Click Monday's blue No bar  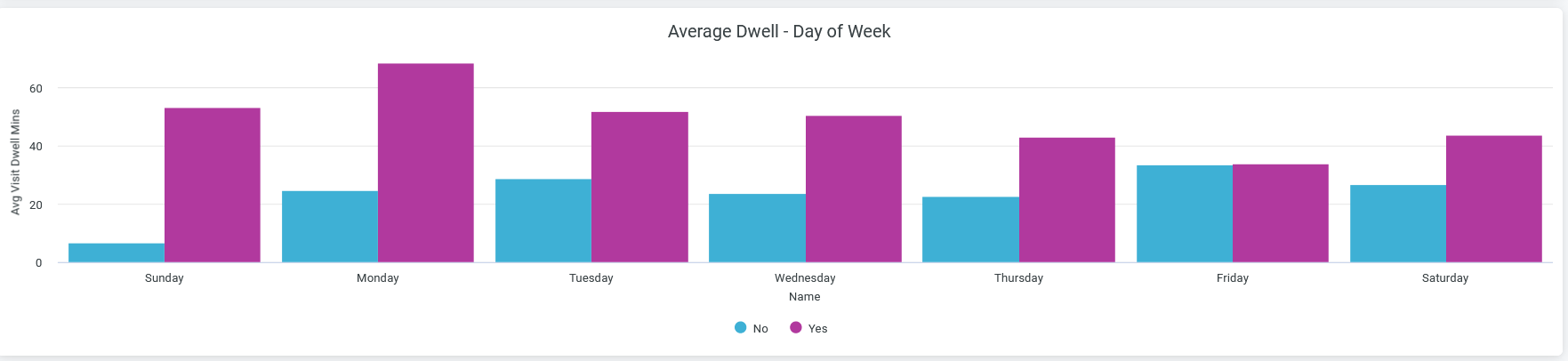click(330, 227)
